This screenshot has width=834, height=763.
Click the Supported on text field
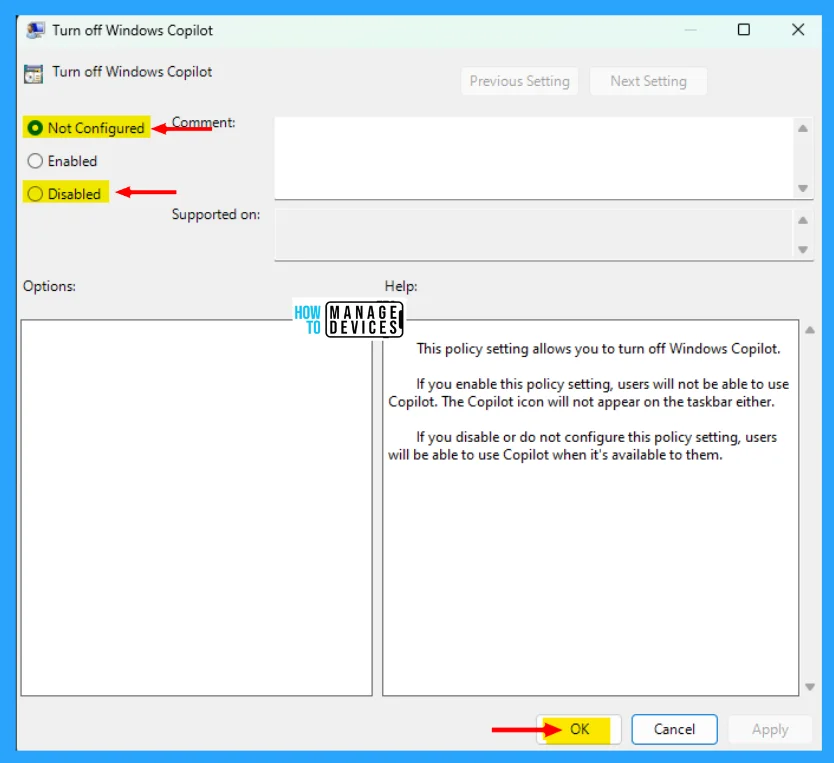533,234
